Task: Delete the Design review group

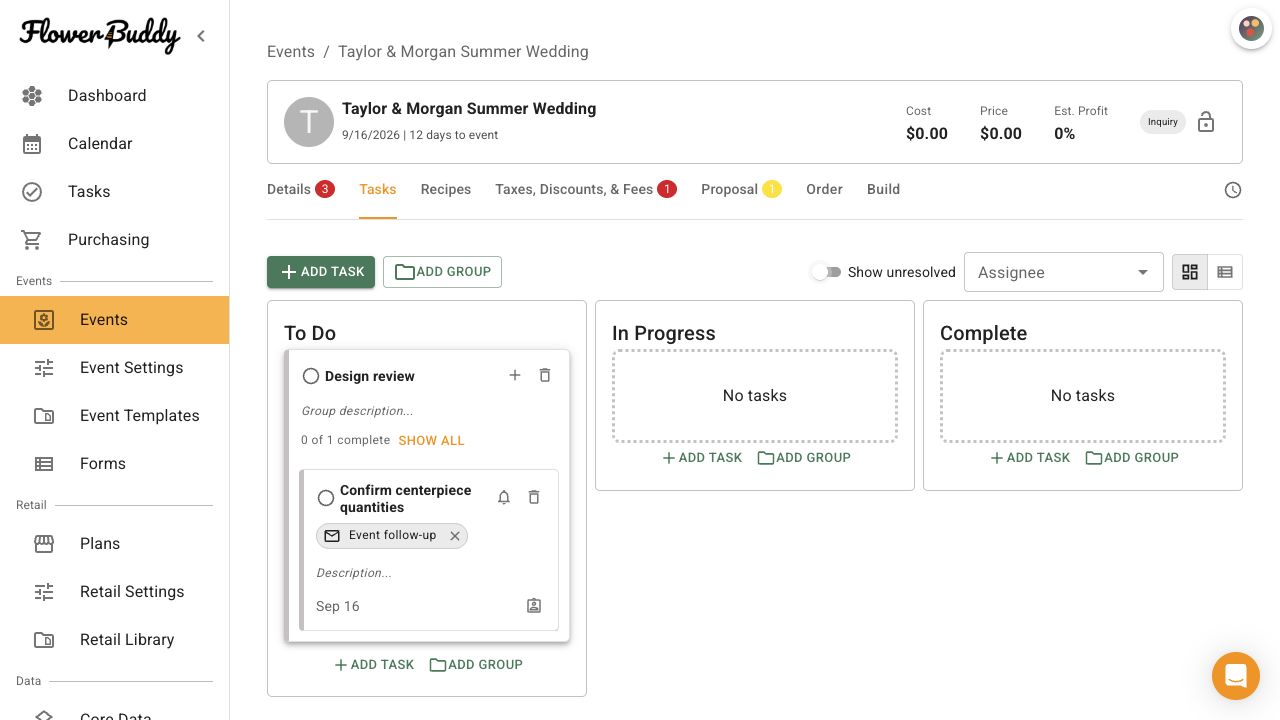Action: click(x=545, y=375)
